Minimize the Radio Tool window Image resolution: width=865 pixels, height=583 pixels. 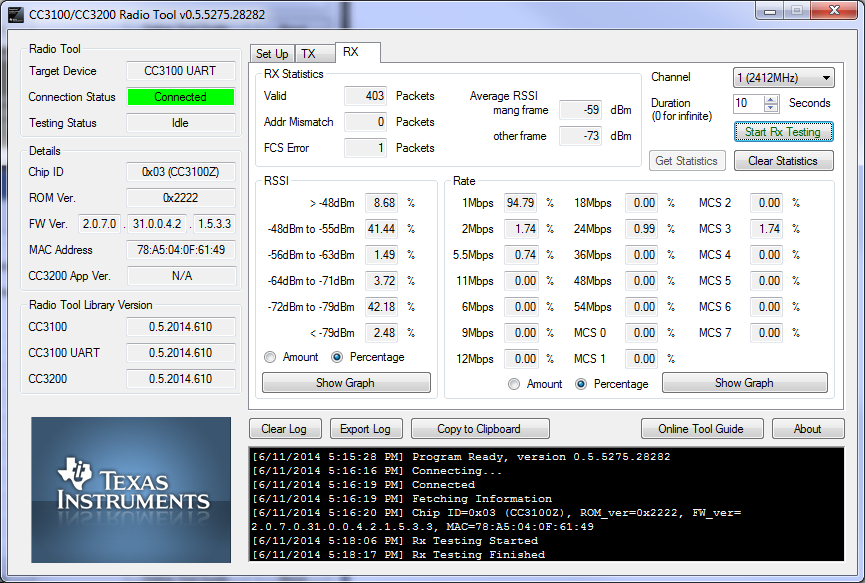click(x=771, y=10)
